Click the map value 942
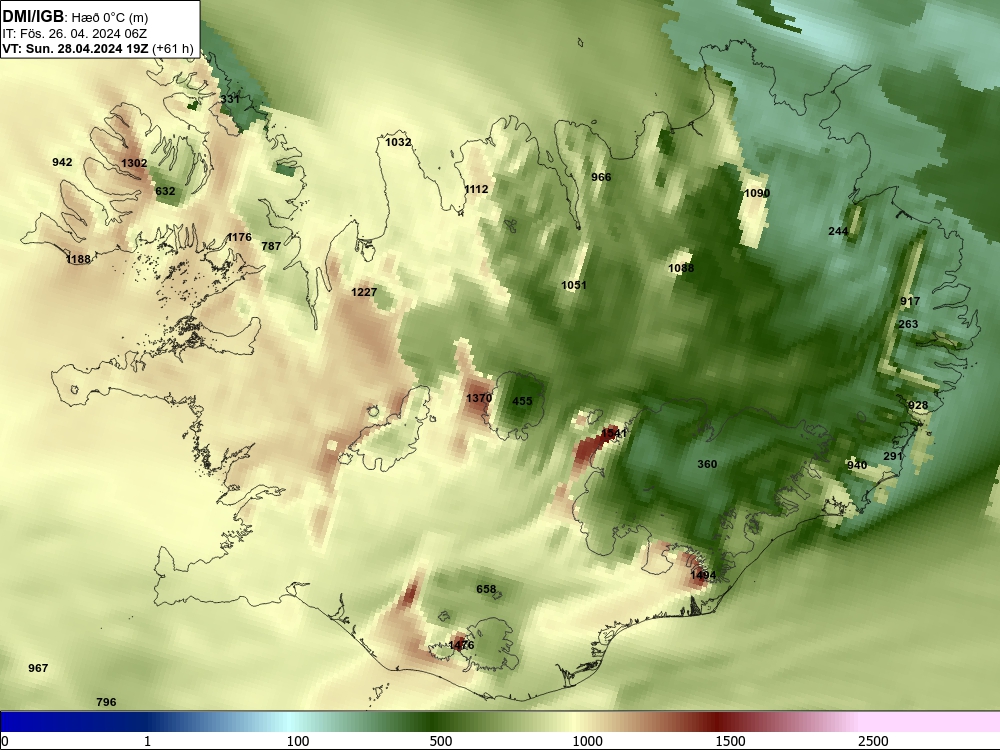Screen dimensions: 1000x750 point(62,162)
